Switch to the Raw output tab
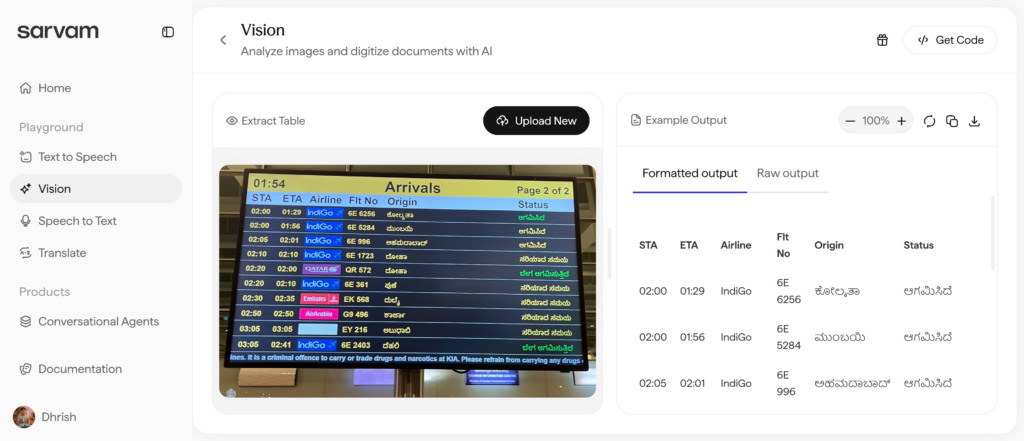The width and height of the screenshot is (1024, 441). pos(787,173)
